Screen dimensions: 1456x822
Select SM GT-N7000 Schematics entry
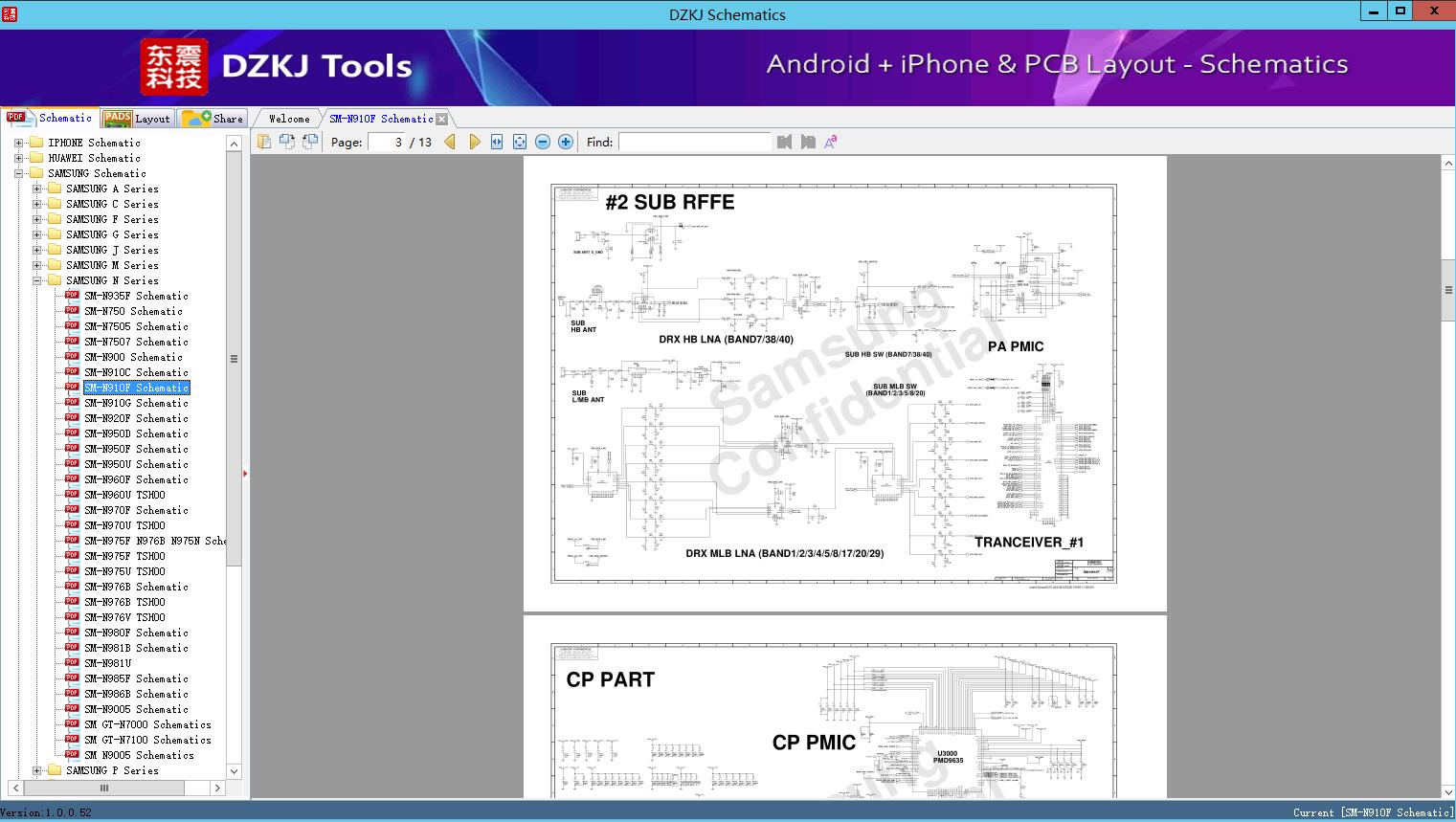147,724
